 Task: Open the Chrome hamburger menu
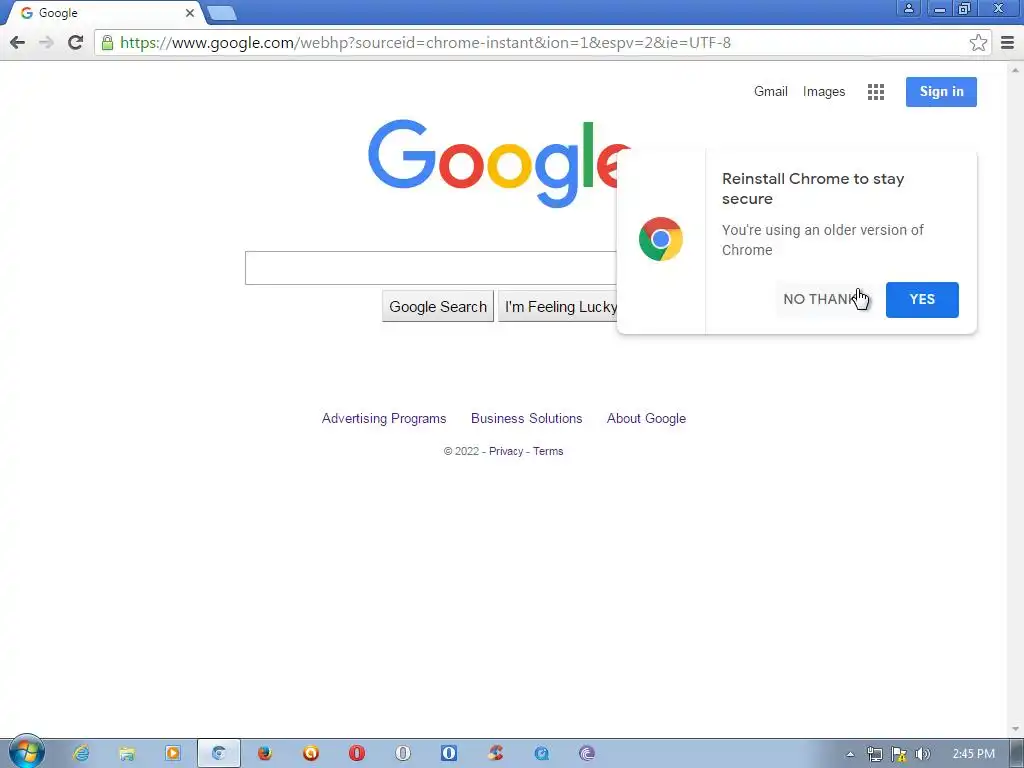[1008, 42]
